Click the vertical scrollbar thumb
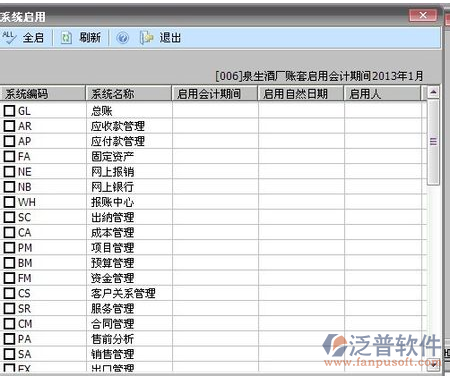452x378 pixels. click(x=433, y=142)
